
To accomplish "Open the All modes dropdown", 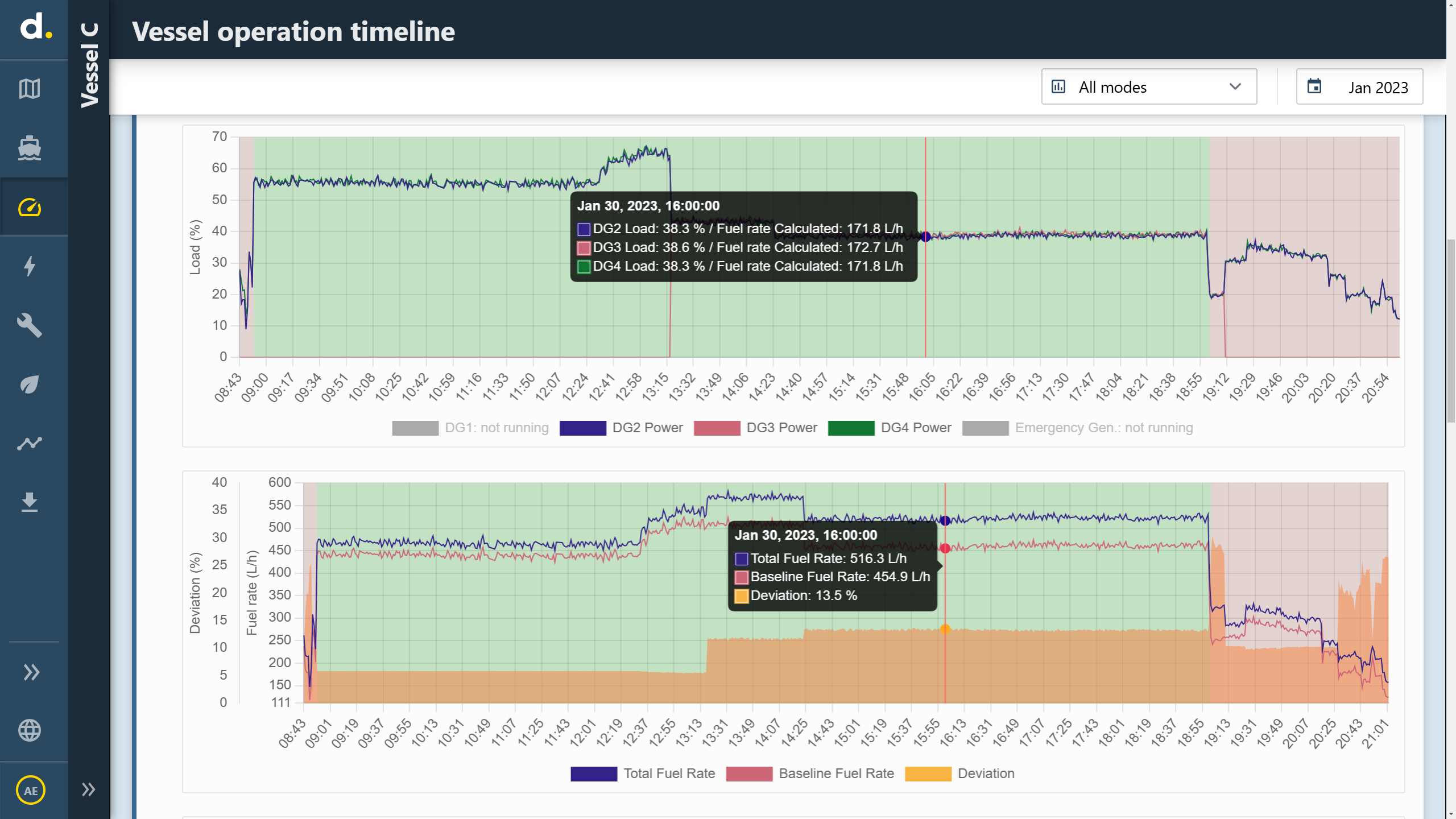I will (1149, 86).
